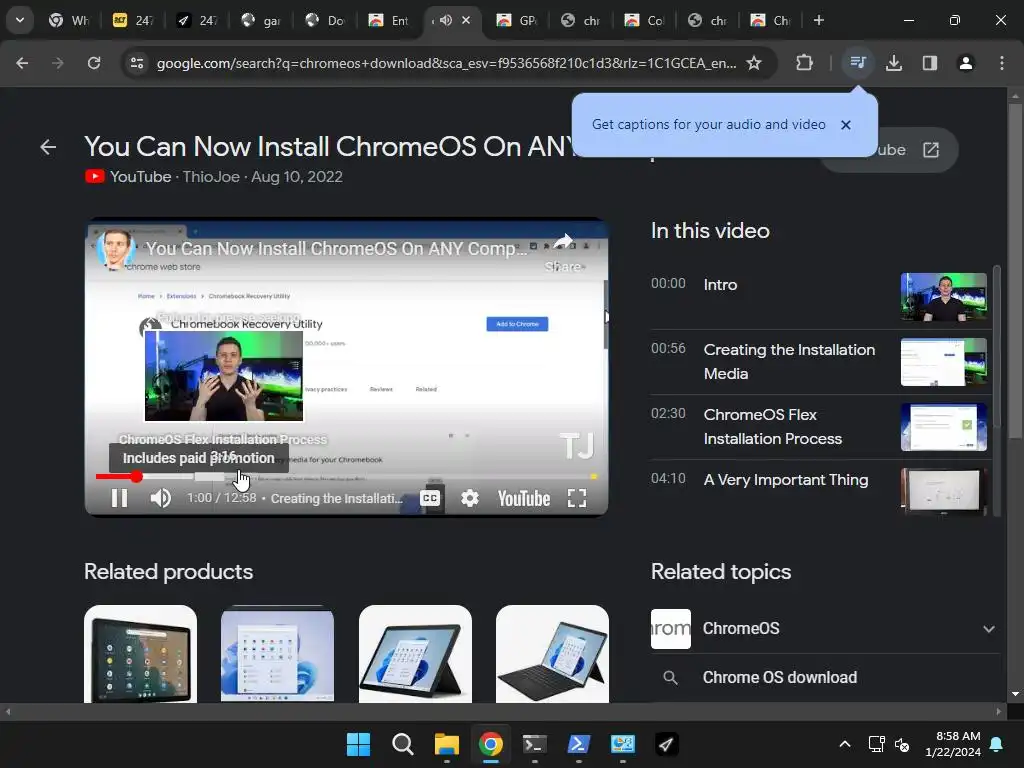
Task: Switch to the 'Do' tab
Action: click(x=325, y=20)
